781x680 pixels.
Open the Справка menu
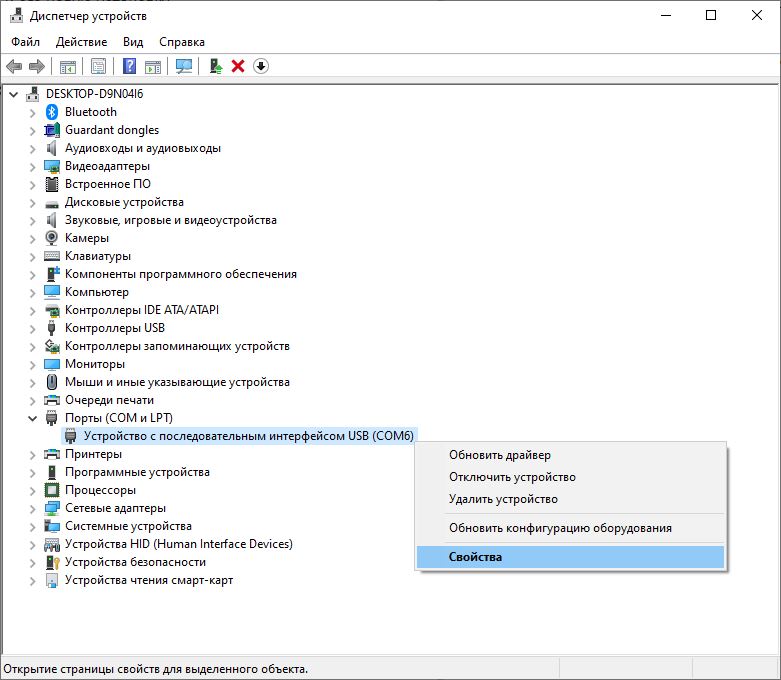coord(182,42)
